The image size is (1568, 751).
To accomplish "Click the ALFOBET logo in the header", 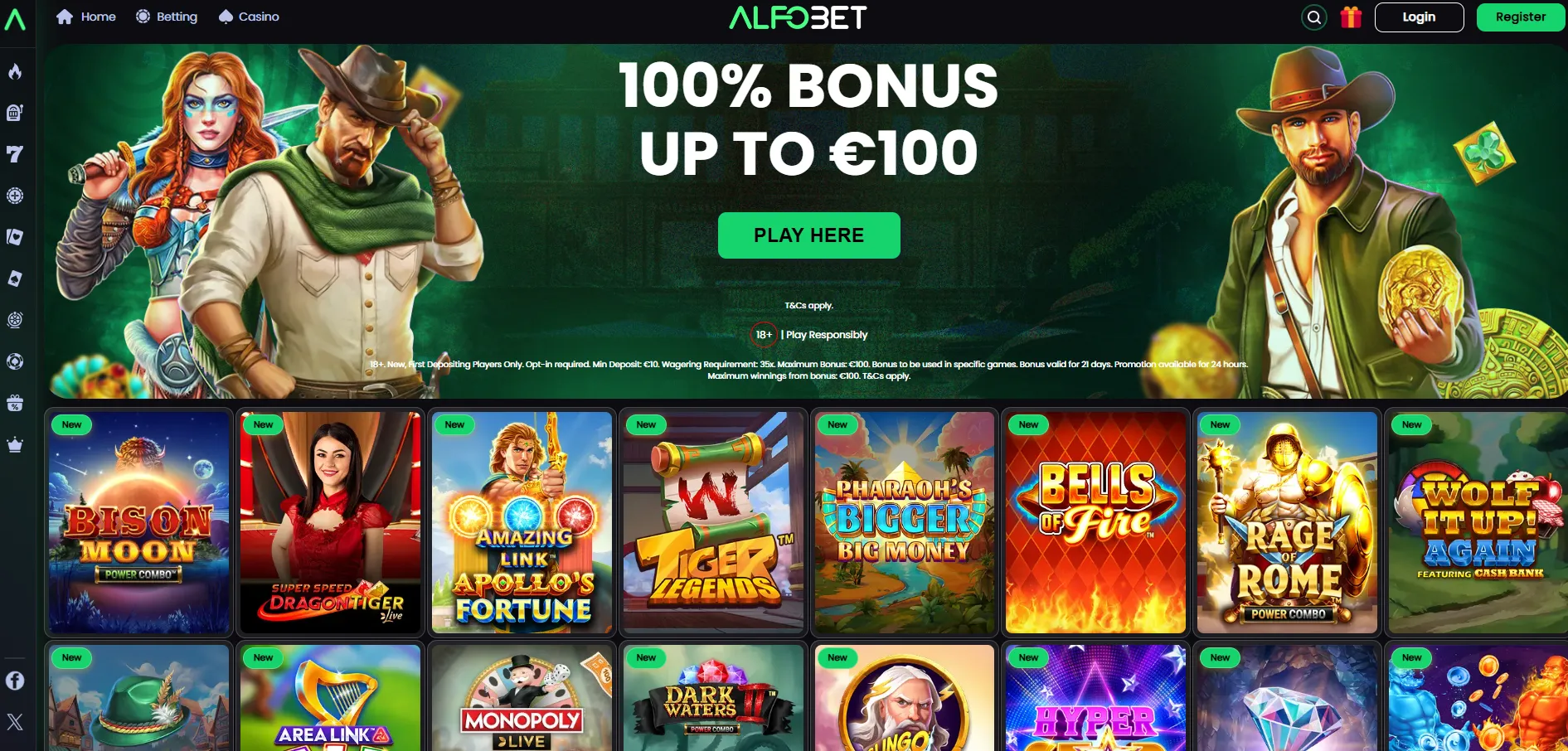I will coord(798,17).
